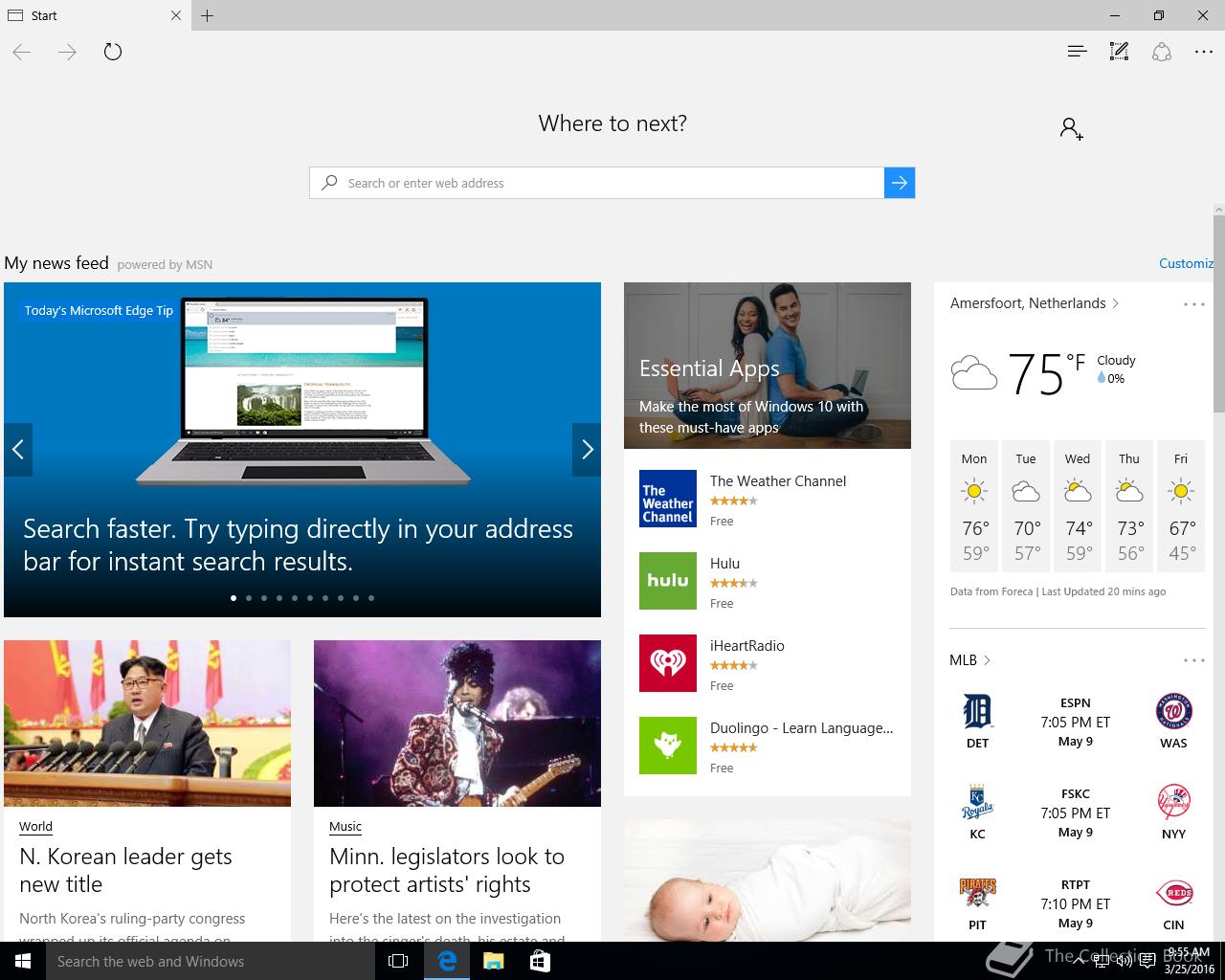Select Monday's weather forecast tile
This screenshot has height=980, width=1225.
click(974, 506)
